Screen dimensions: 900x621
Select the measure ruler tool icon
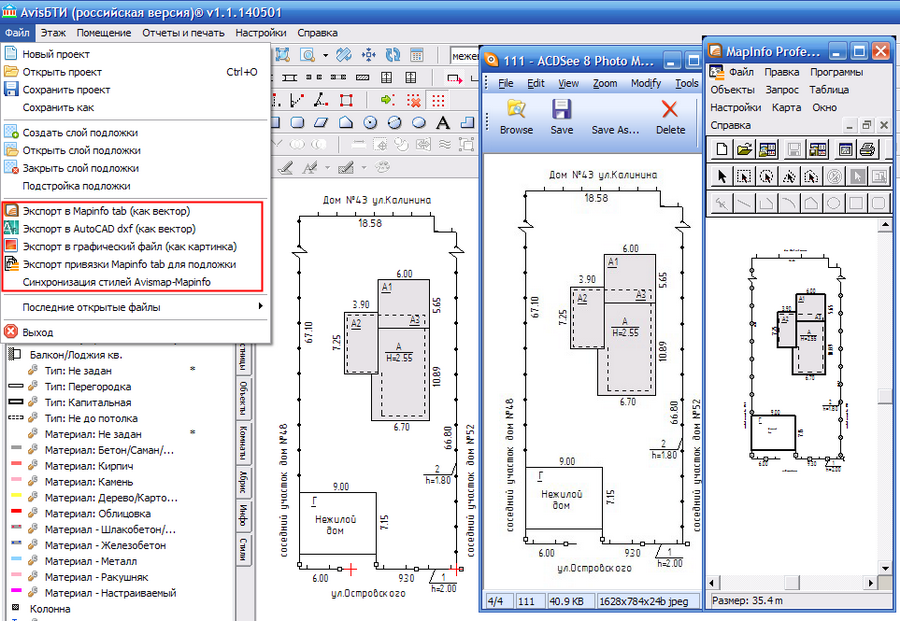point(344,55)
